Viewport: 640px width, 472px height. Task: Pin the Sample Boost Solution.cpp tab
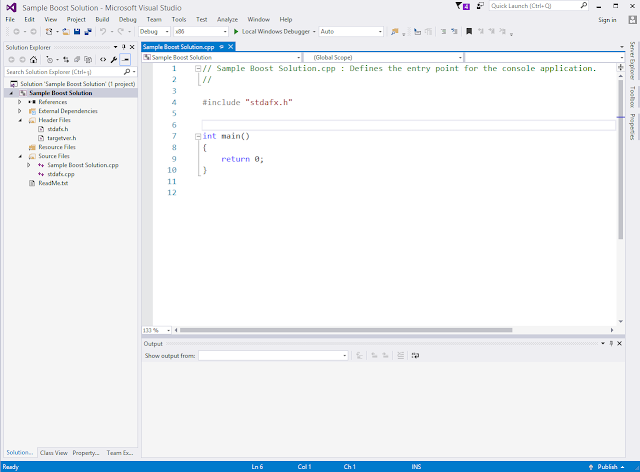(x=221, y=47)
